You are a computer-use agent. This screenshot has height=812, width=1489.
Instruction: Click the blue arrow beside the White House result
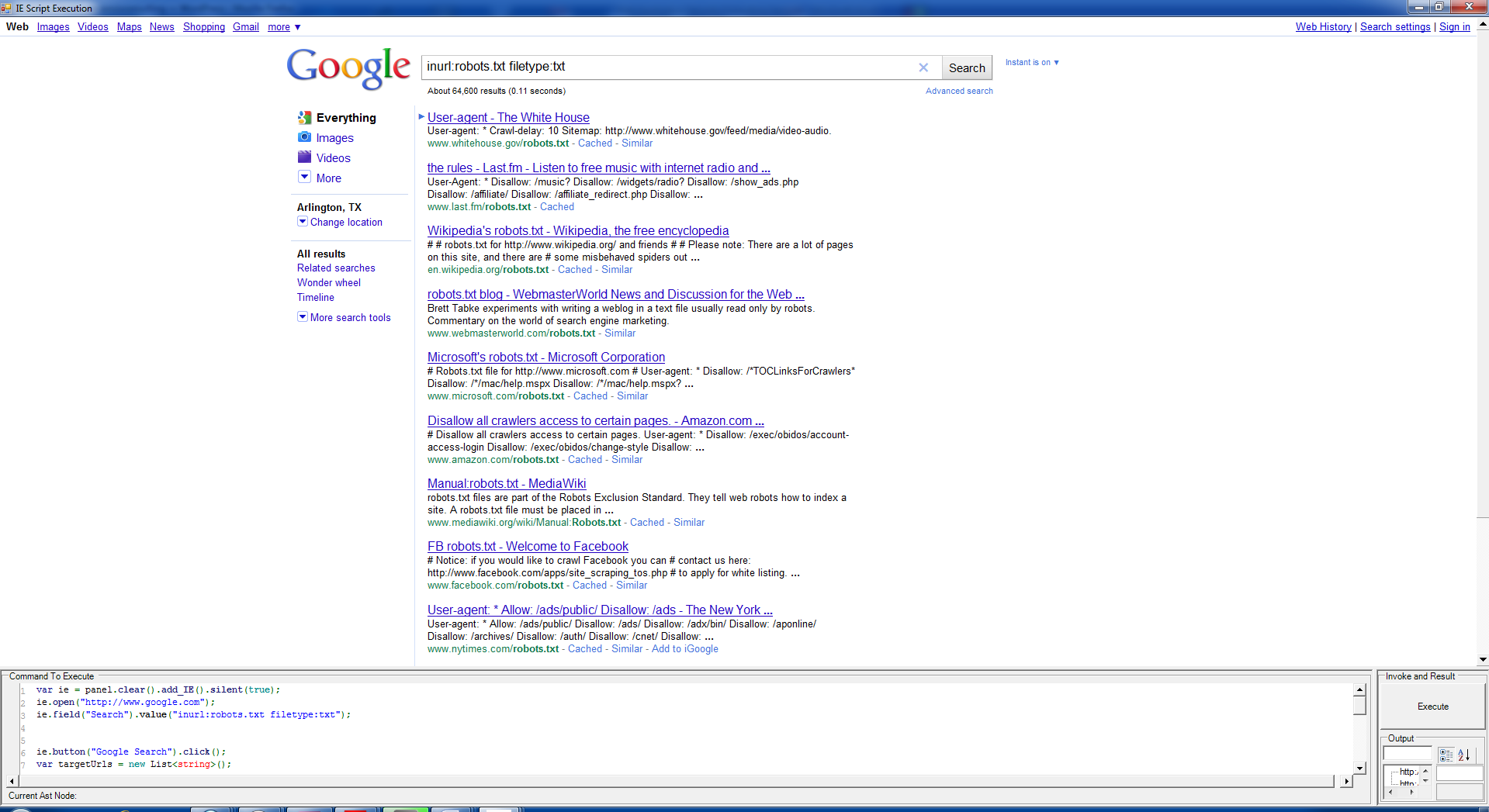(x=421, y=116)
